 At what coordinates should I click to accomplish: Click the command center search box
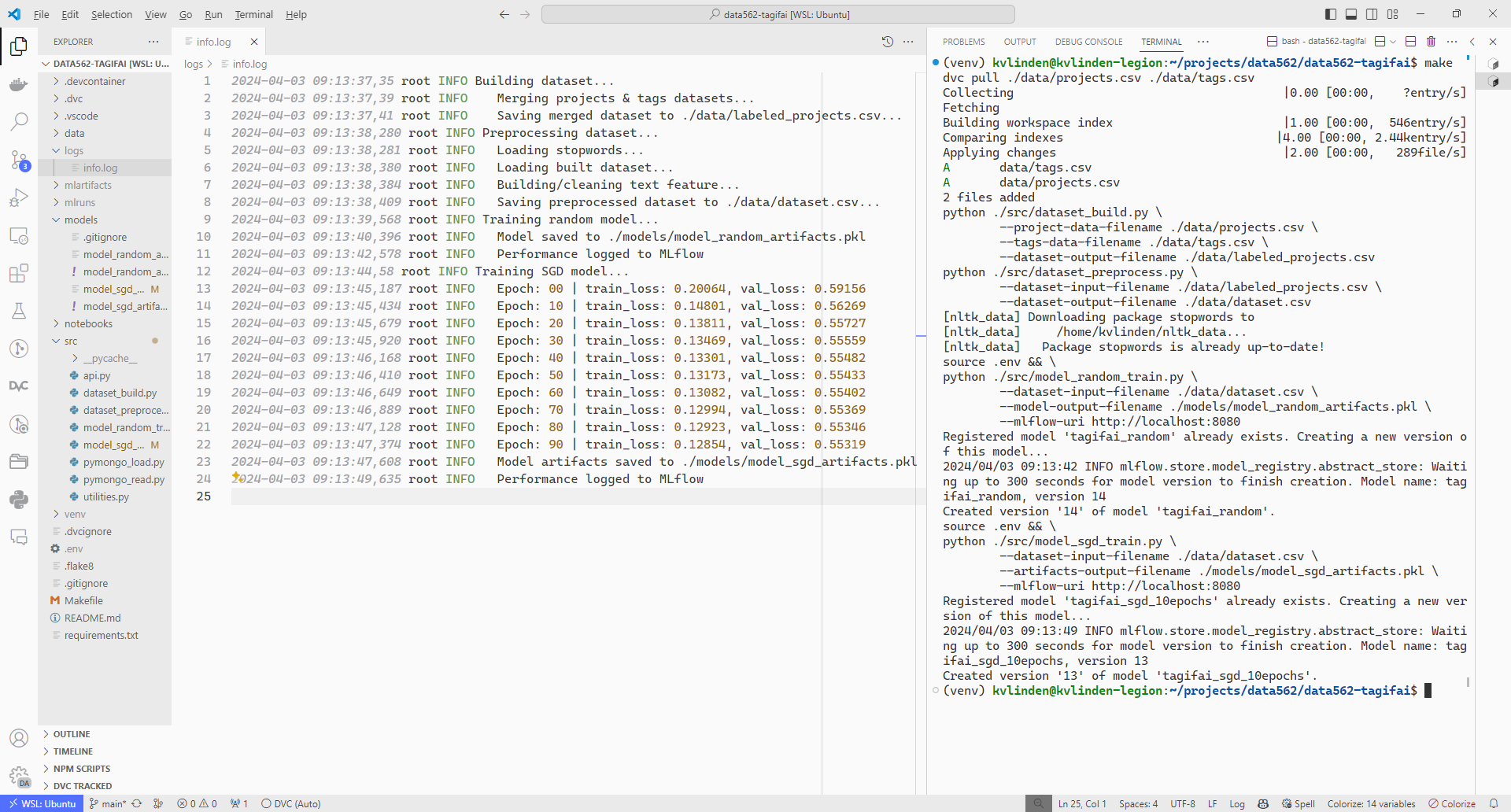click(778, 14)
